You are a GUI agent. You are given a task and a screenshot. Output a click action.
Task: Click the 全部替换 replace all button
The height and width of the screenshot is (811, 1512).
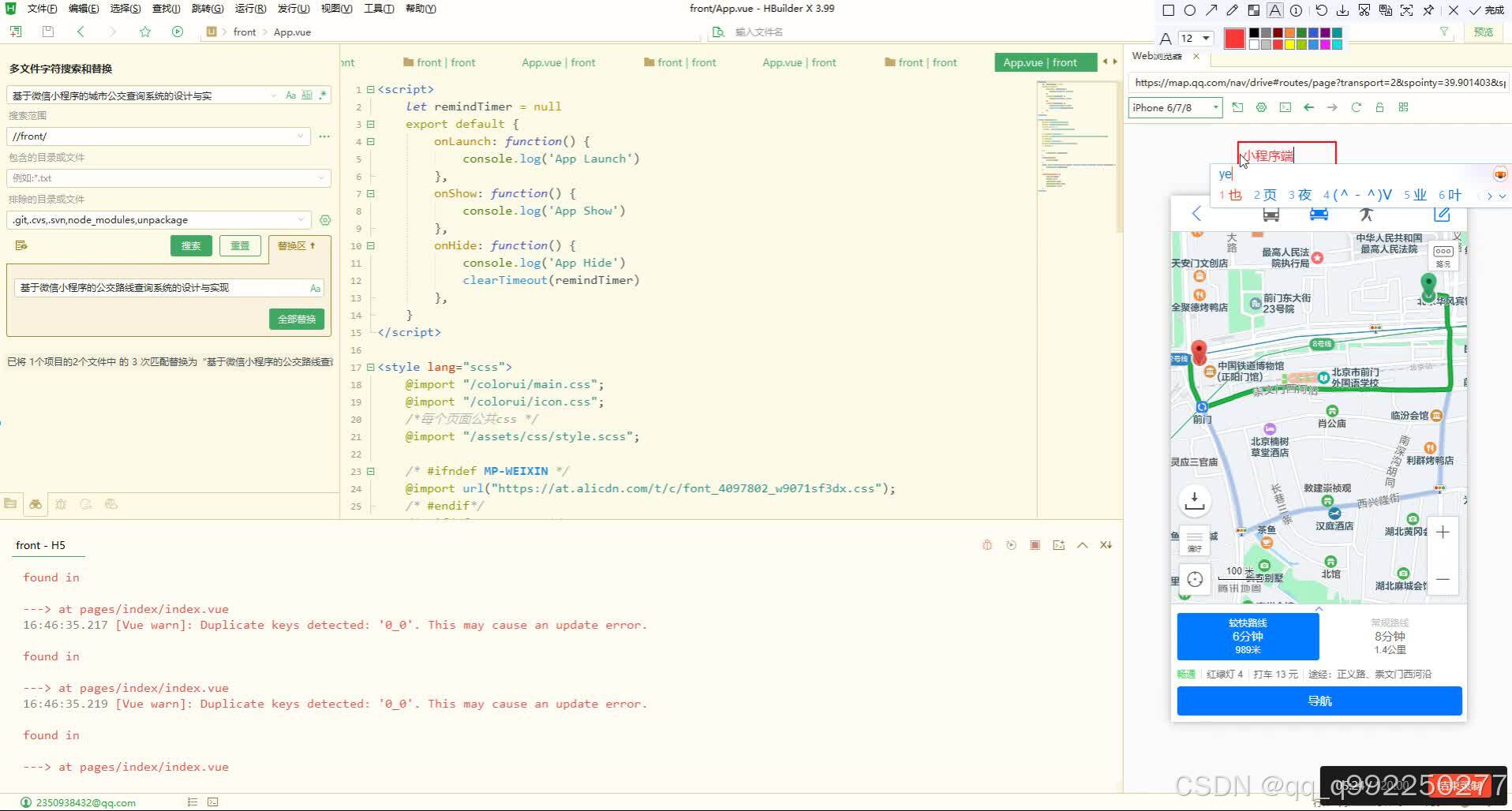coord(297,320)
